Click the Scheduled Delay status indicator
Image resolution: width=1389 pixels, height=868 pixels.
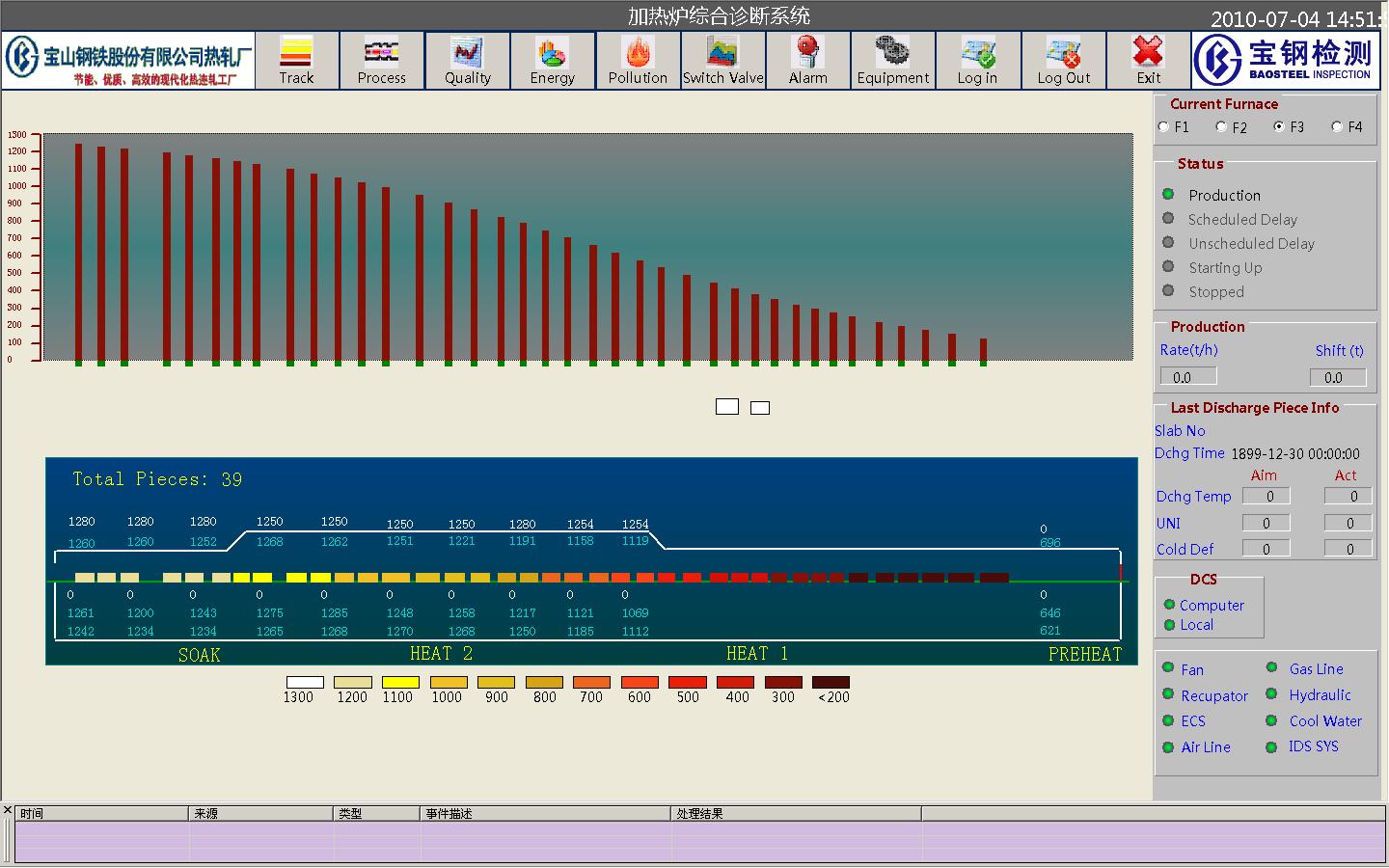(x=1168, y=218)
